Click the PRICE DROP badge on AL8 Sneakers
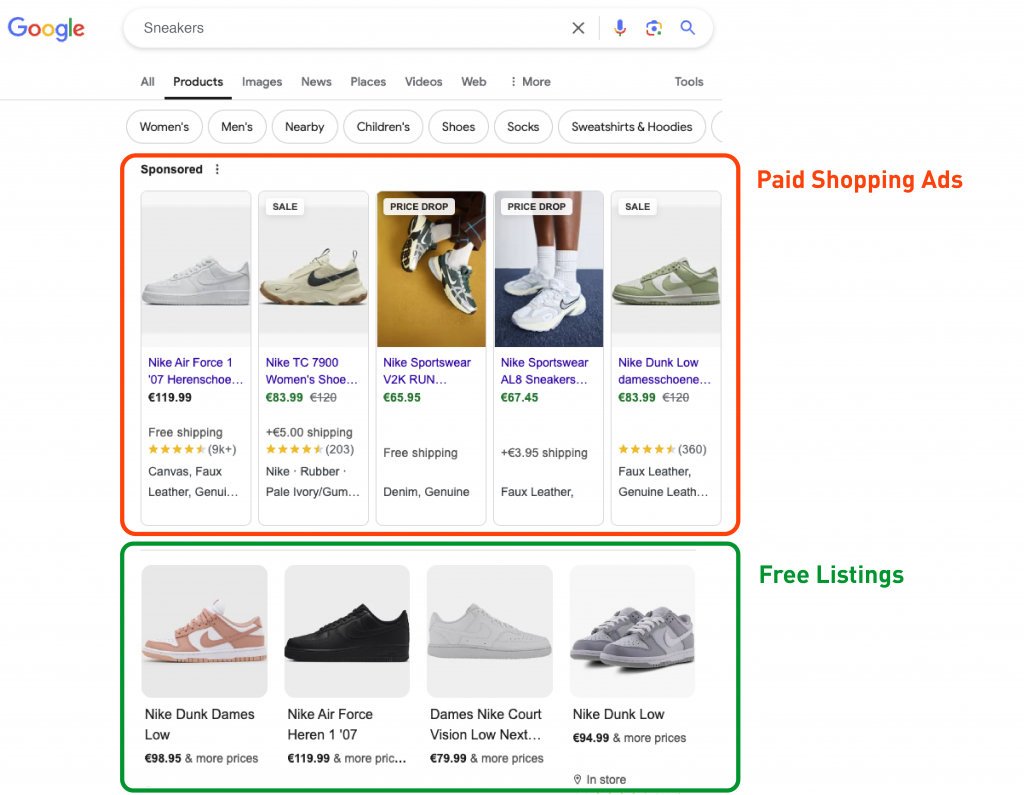 click(x=536, y=206)
